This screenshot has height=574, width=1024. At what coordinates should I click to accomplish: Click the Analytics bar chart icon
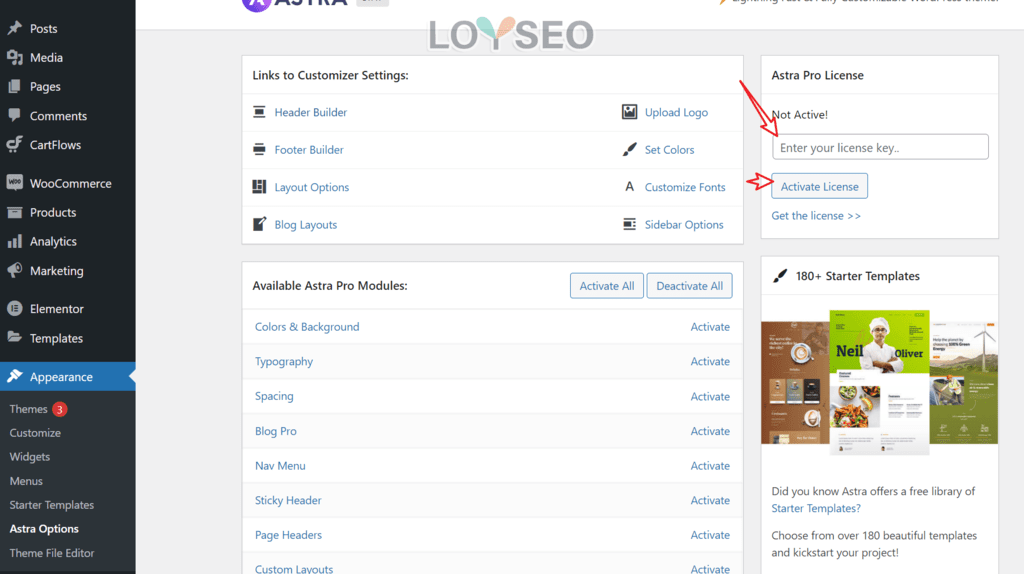point(14,241)
